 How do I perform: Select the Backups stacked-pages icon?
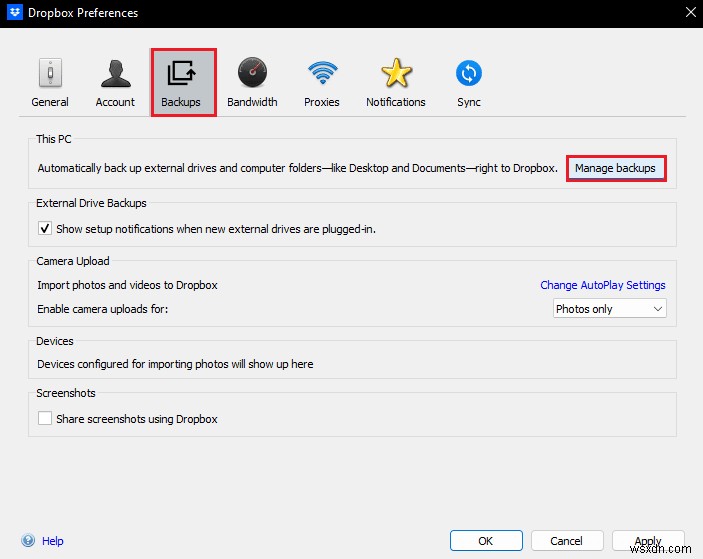coord(181,73)
